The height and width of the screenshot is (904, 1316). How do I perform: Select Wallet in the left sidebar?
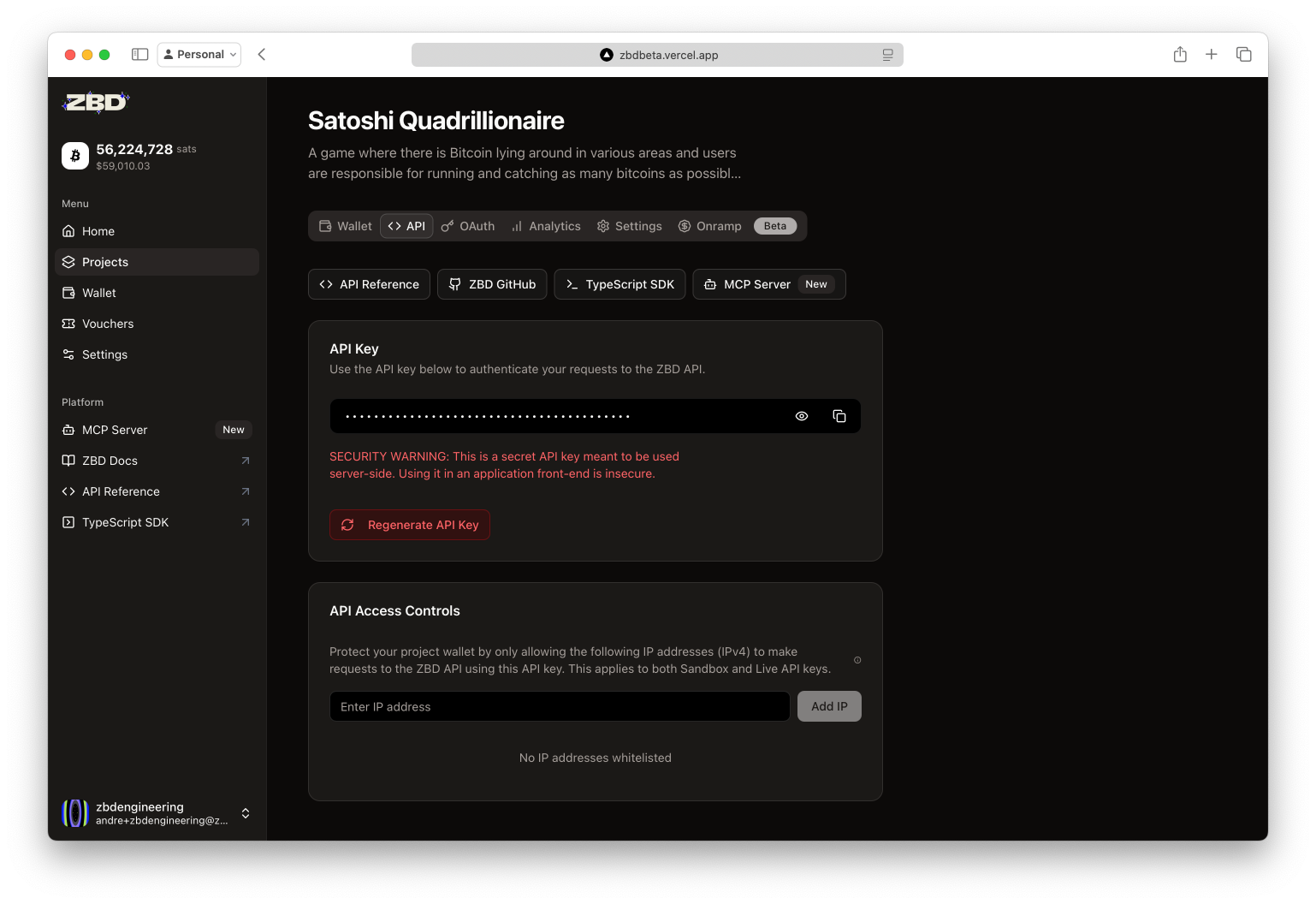tap(98, 293)
